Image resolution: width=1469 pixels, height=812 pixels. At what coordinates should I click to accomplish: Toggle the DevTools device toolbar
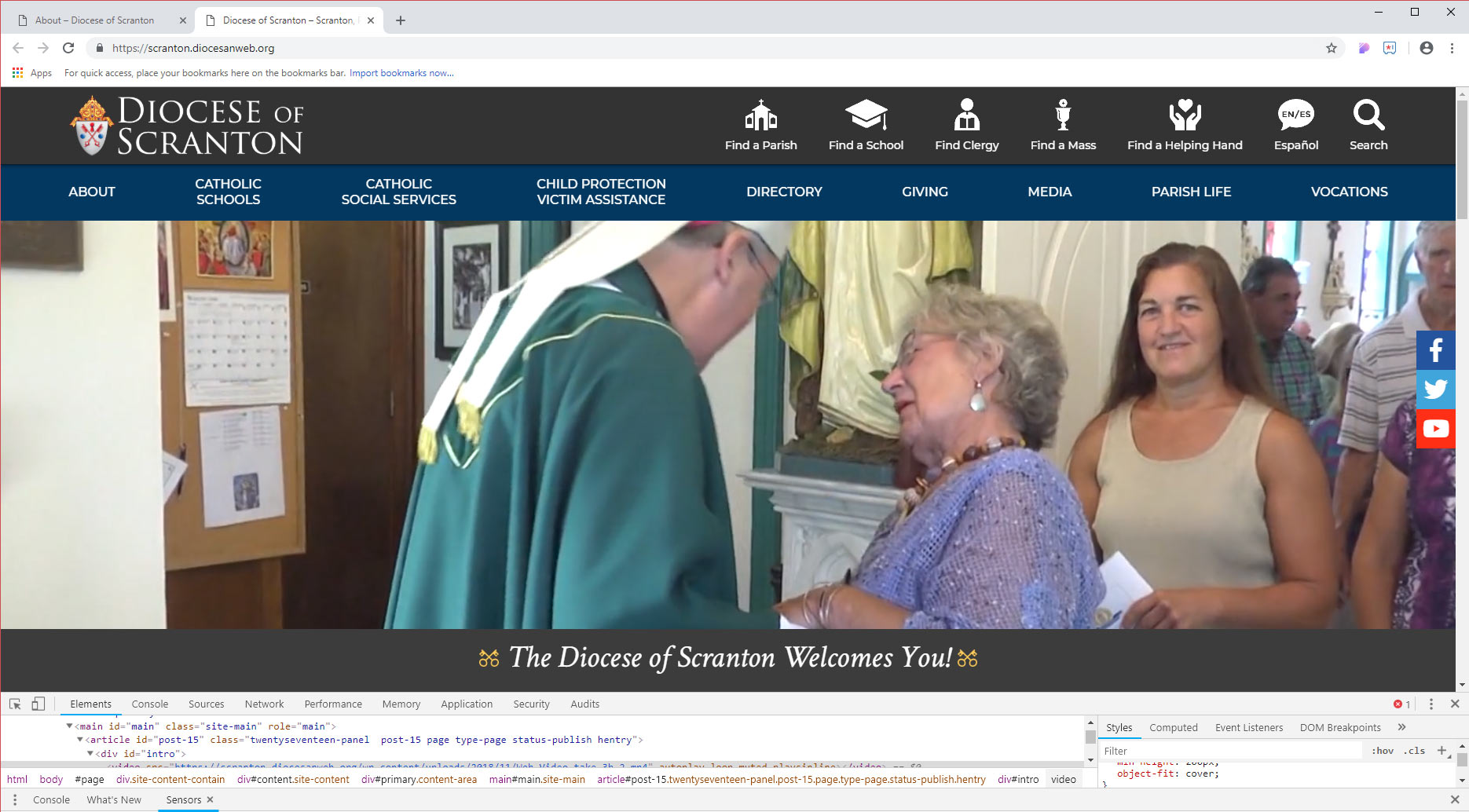38,704
